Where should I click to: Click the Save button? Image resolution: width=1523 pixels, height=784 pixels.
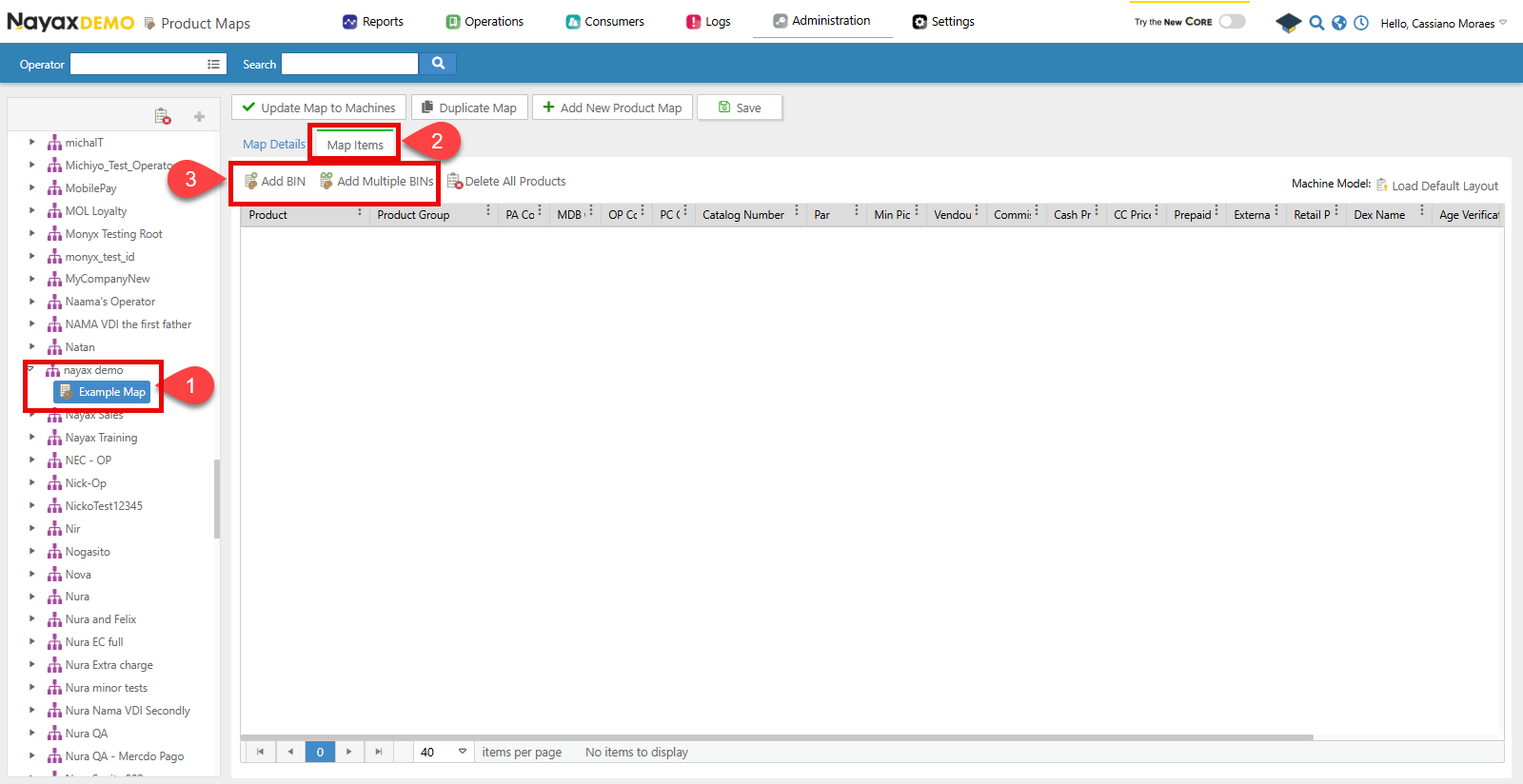click(740, 108)
